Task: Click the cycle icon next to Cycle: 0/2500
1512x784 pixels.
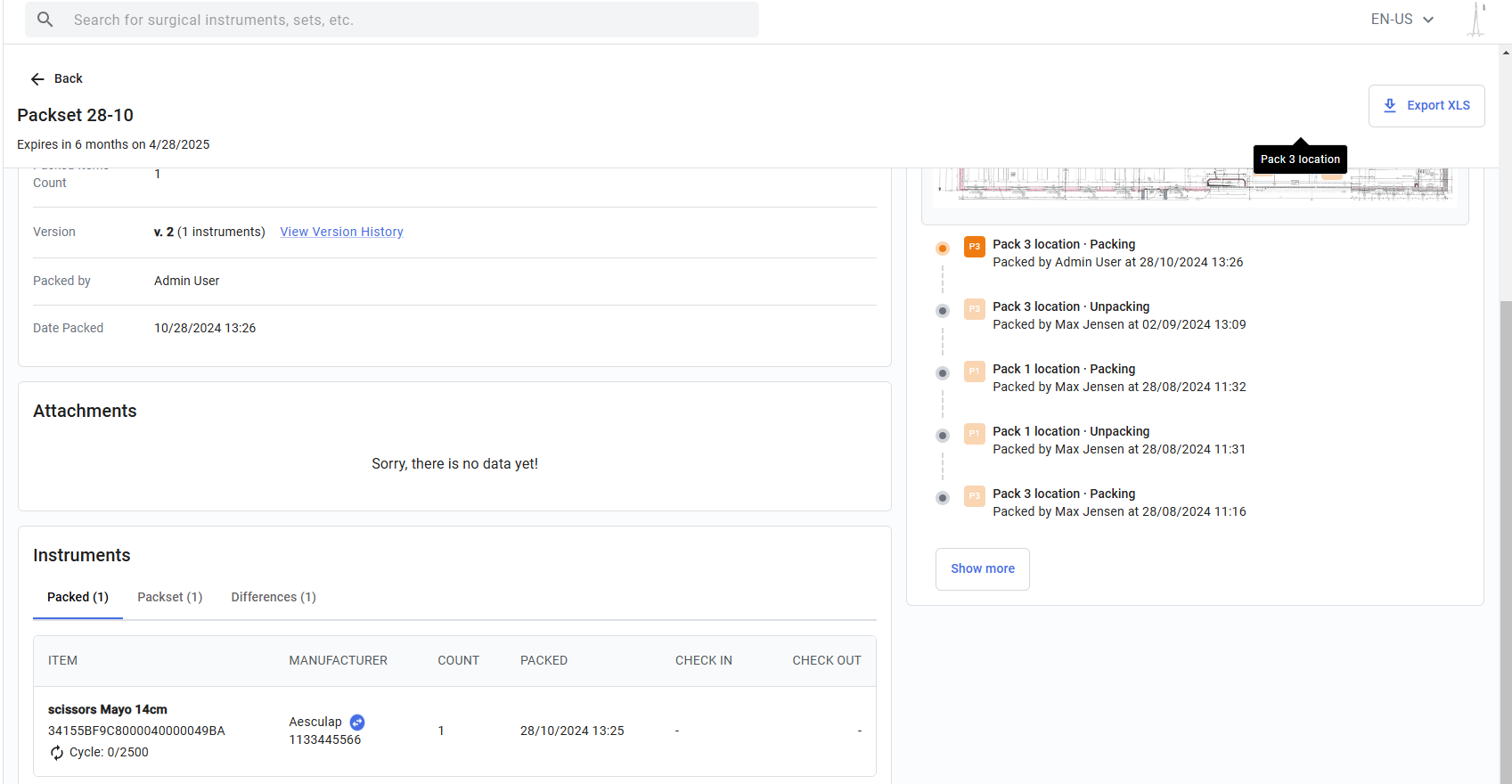Action: pyautogui.click(x=57, y=753)
